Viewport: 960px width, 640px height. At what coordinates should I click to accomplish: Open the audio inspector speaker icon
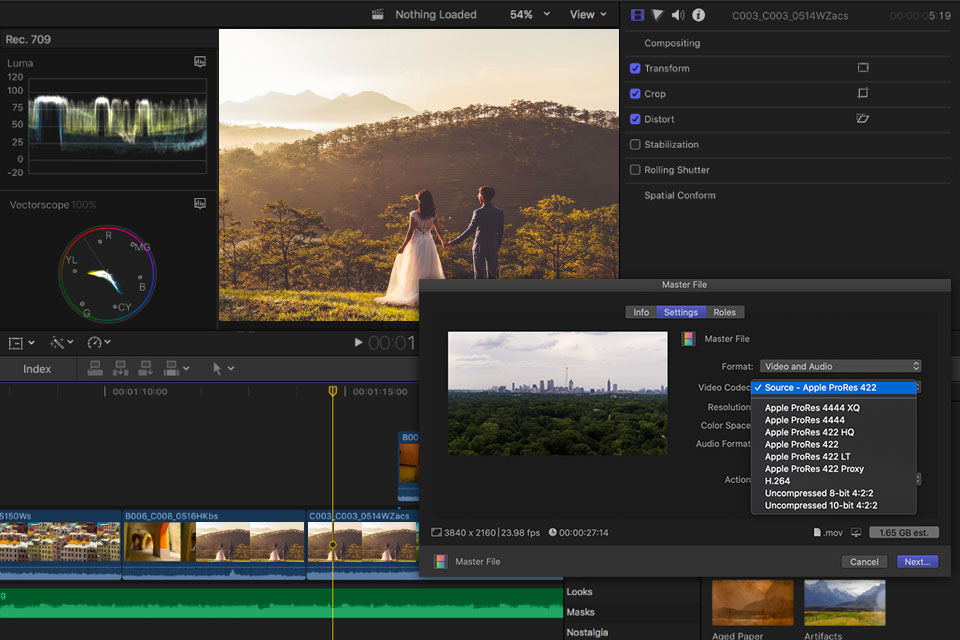[678, 15]
